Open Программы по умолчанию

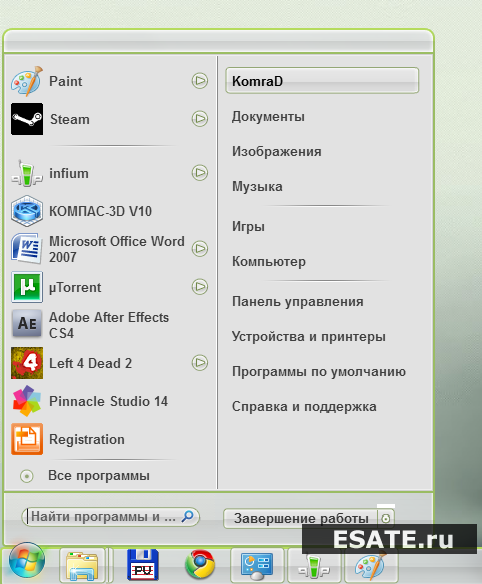pyautogui.click(x=318, y=372)
